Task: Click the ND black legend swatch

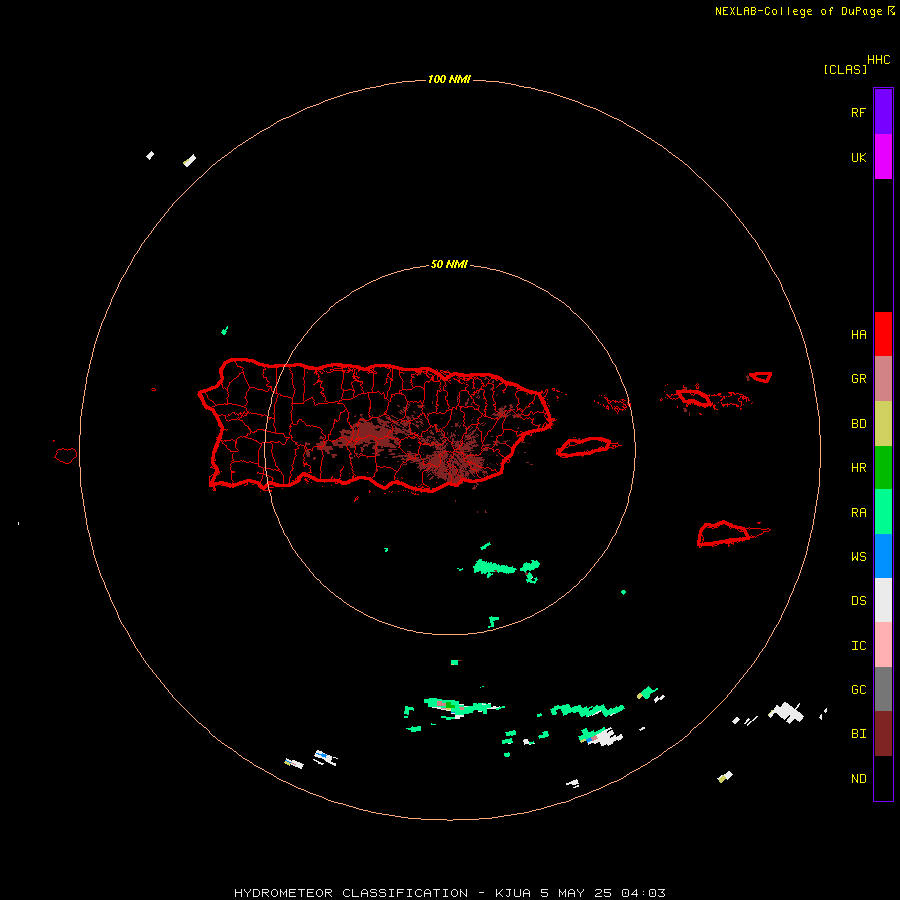Action: pyautogui.click(x=883, y=778)
